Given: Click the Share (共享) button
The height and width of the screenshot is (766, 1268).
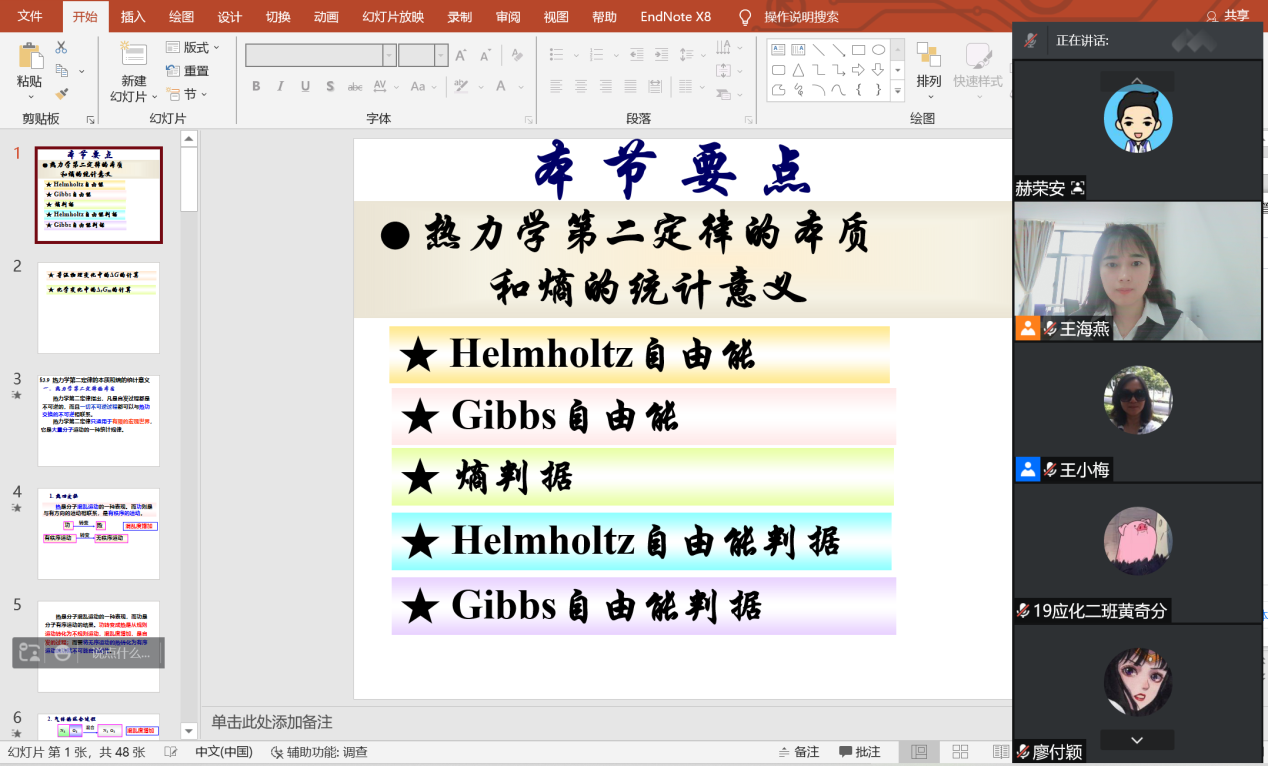Looking at the screenshot, I should coord(1227,16).
